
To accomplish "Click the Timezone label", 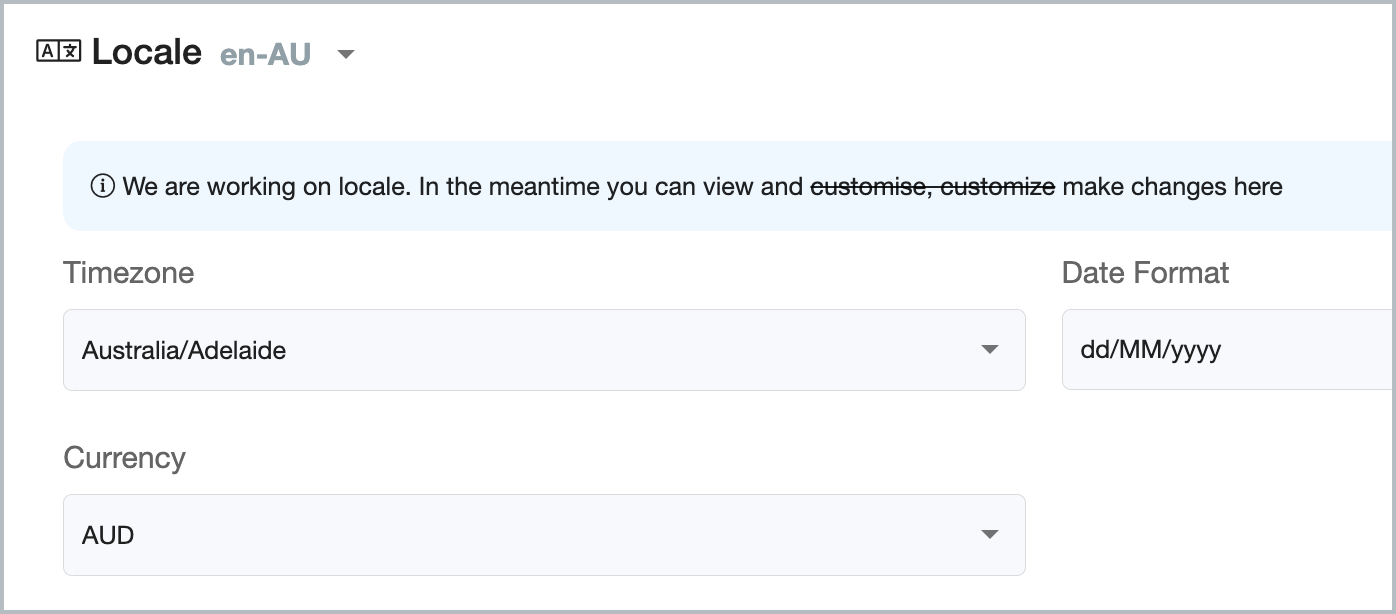I will click(x=128, y=272).
